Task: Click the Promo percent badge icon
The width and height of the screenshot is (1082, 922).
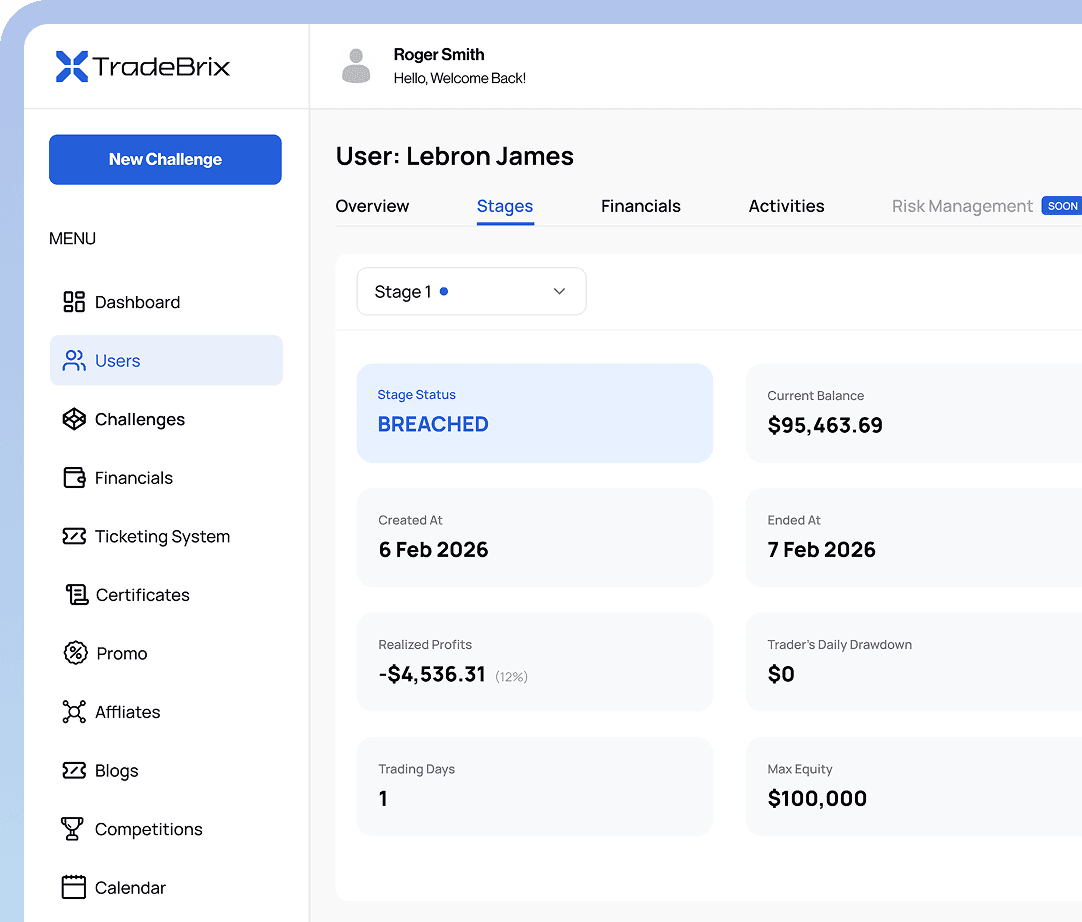Action: click(75, 654)
